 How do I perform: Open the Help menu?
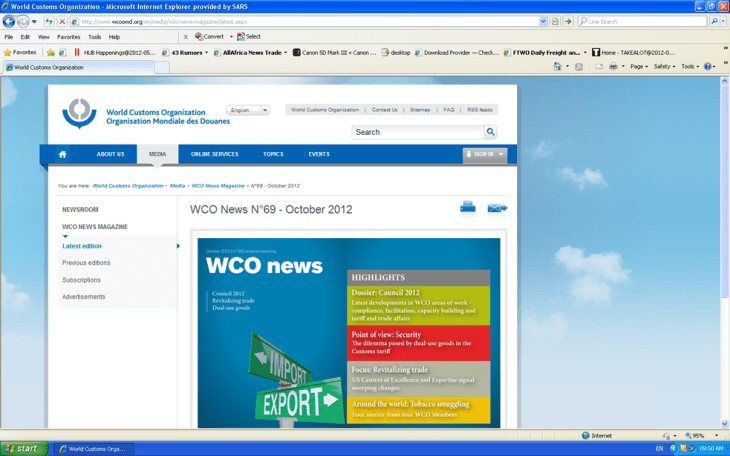(x=115, y=37)
